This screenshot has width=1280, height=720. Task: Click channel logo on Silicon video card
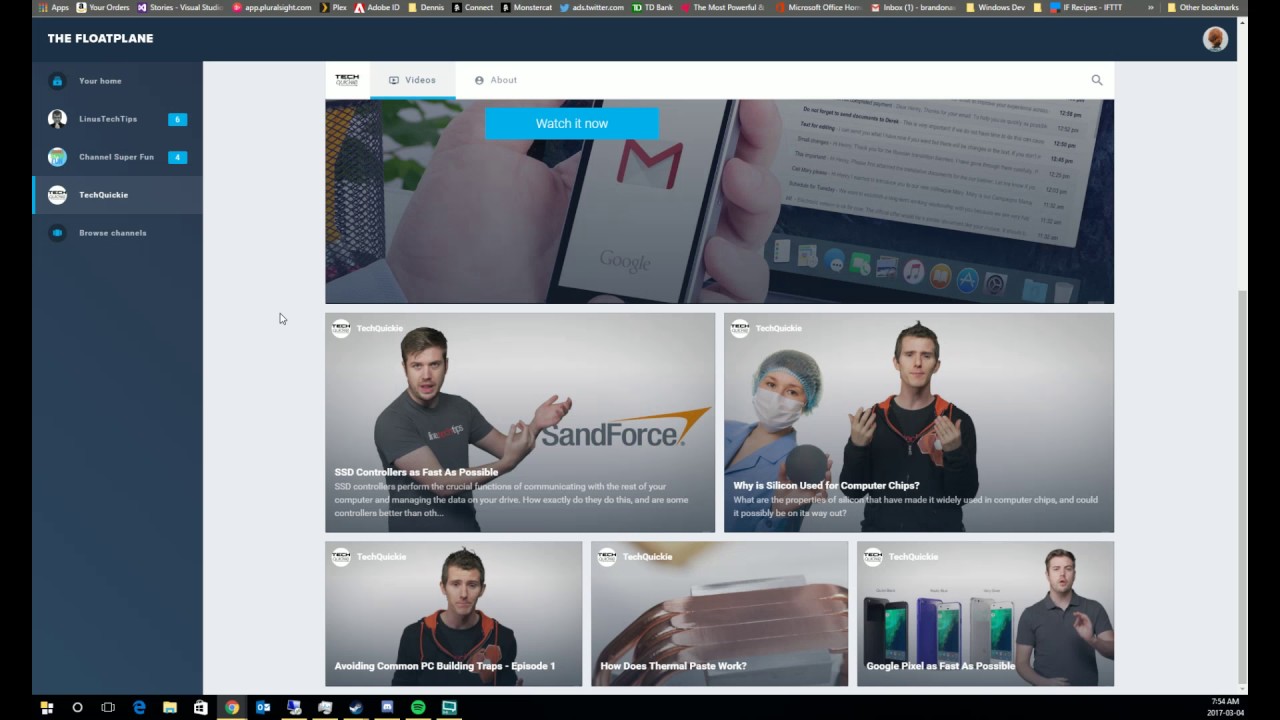740,328
